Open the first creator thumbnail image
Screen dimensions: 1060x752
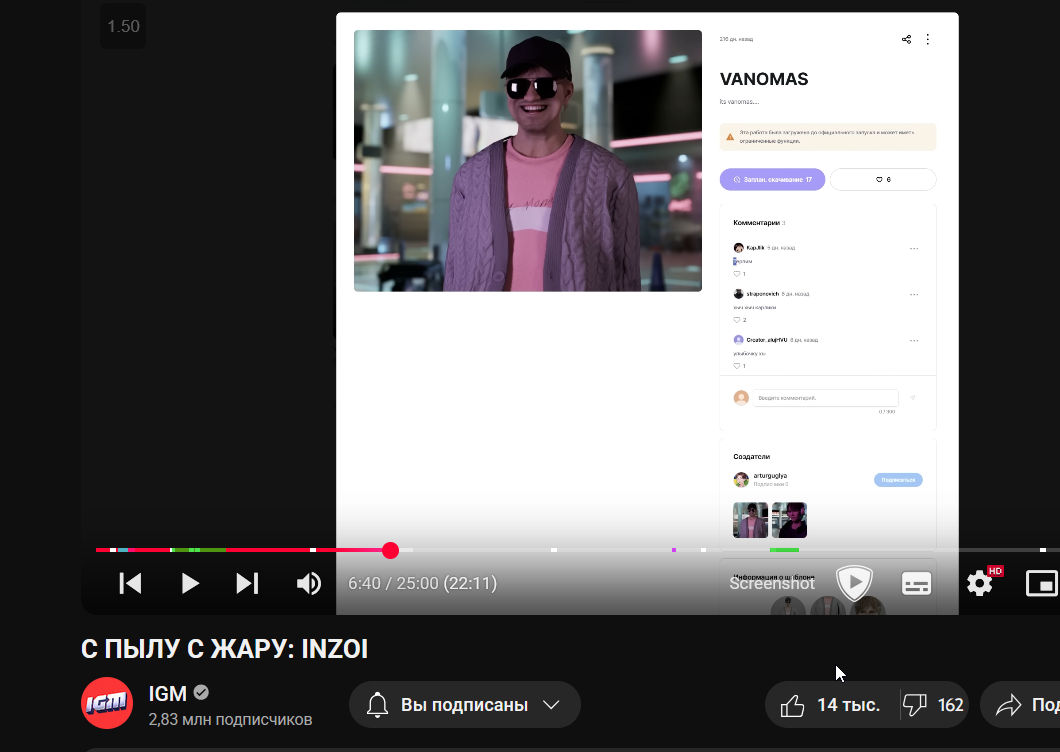[750, 519]
